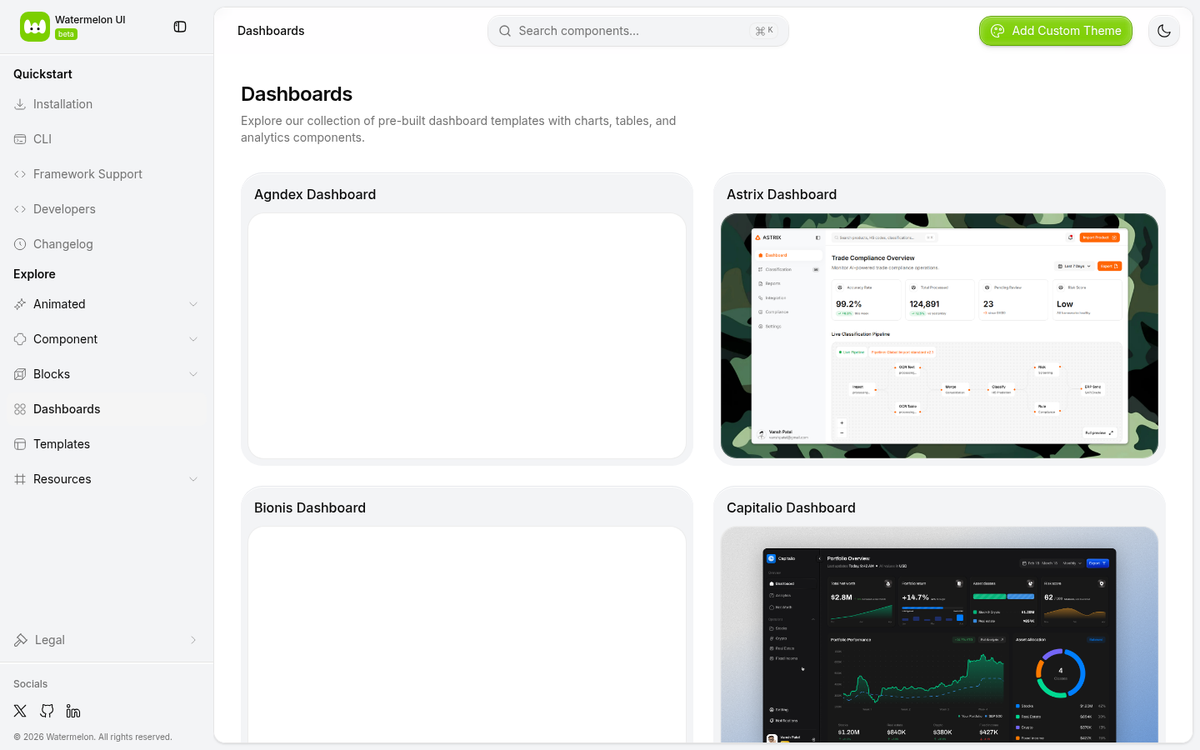Click the Add Custom Theme button
Viewport: 1200px width, 750px height.
1056,31
